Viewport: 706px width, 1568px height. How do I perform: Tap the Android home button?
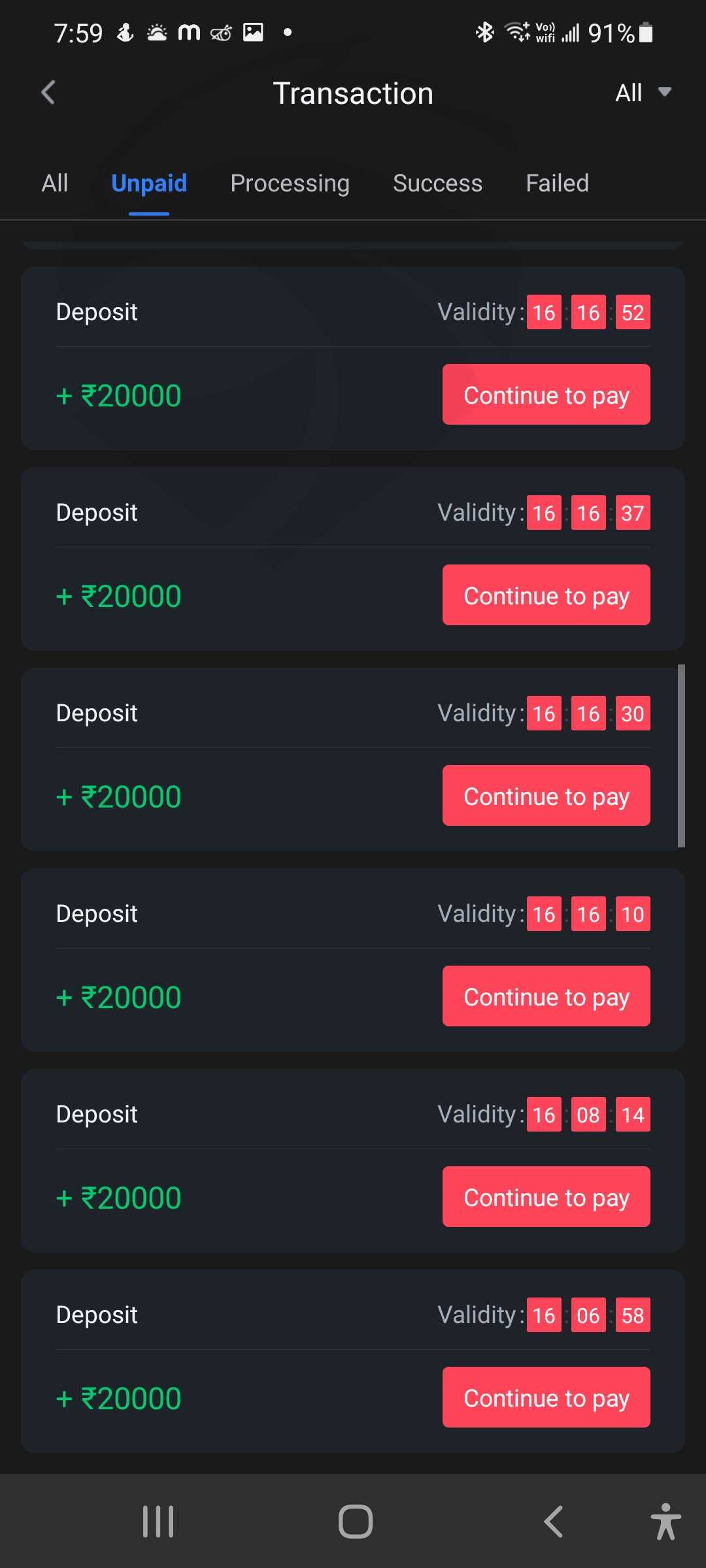355,1522
